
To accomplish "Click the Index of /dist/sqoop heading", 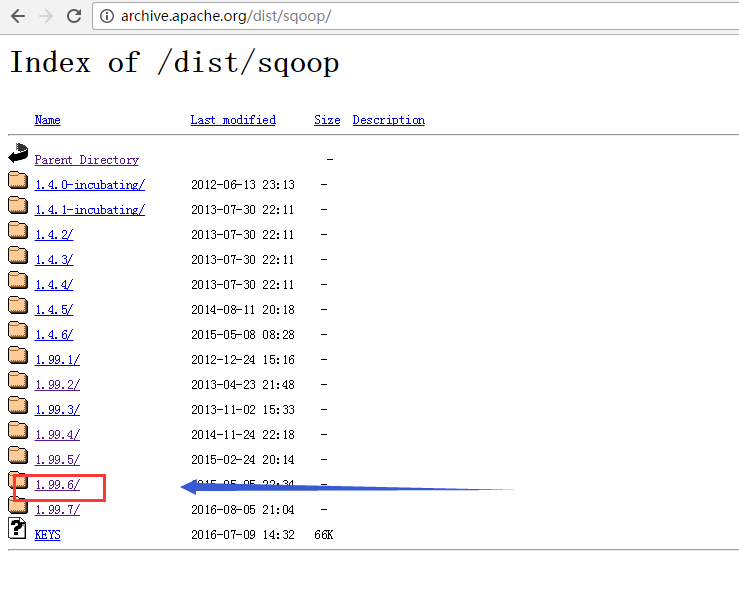I will click(174, 63).
